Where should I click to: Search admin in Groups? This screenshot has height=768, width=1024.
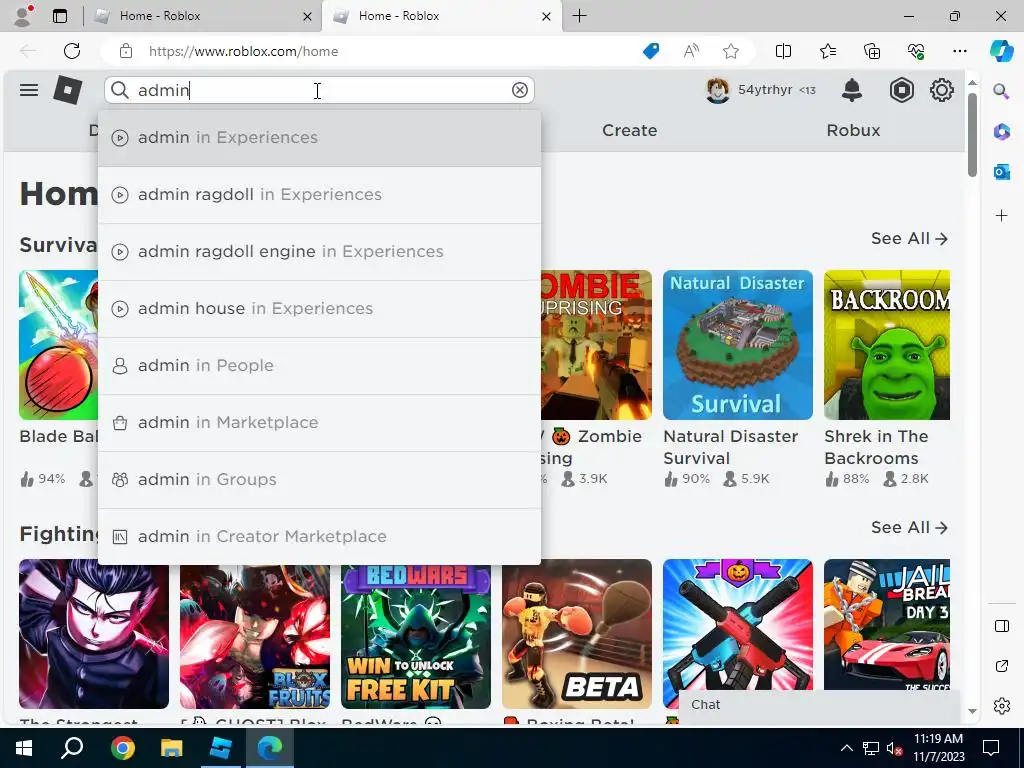point(319,479)
